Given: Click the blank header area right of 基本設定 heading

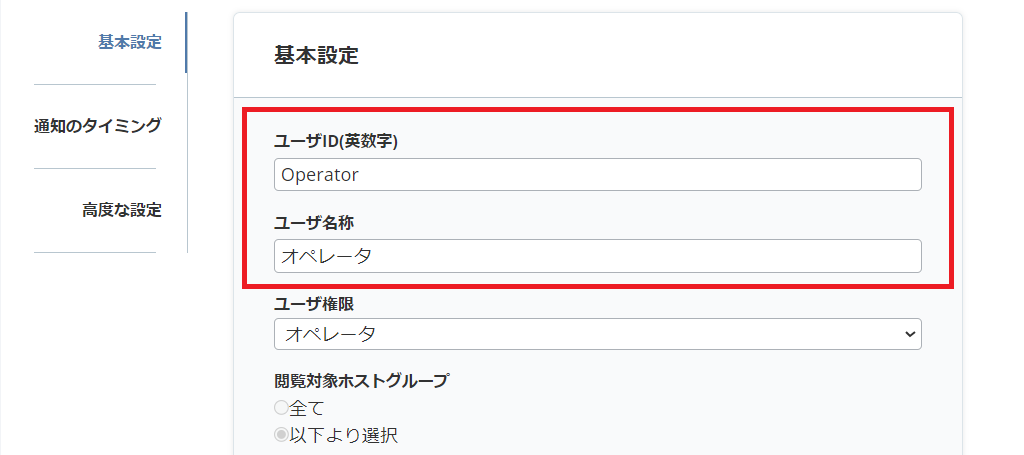Looking at the screenshot, I should (x=650, y=55).
